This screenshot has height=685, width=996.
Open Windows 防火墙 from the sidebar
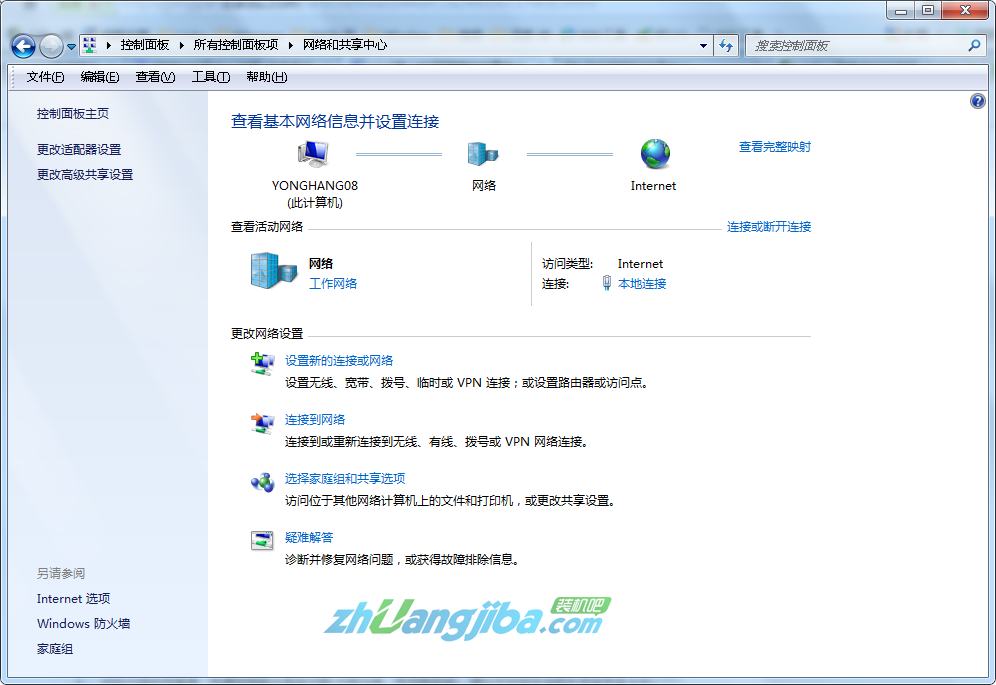(83, 624)
